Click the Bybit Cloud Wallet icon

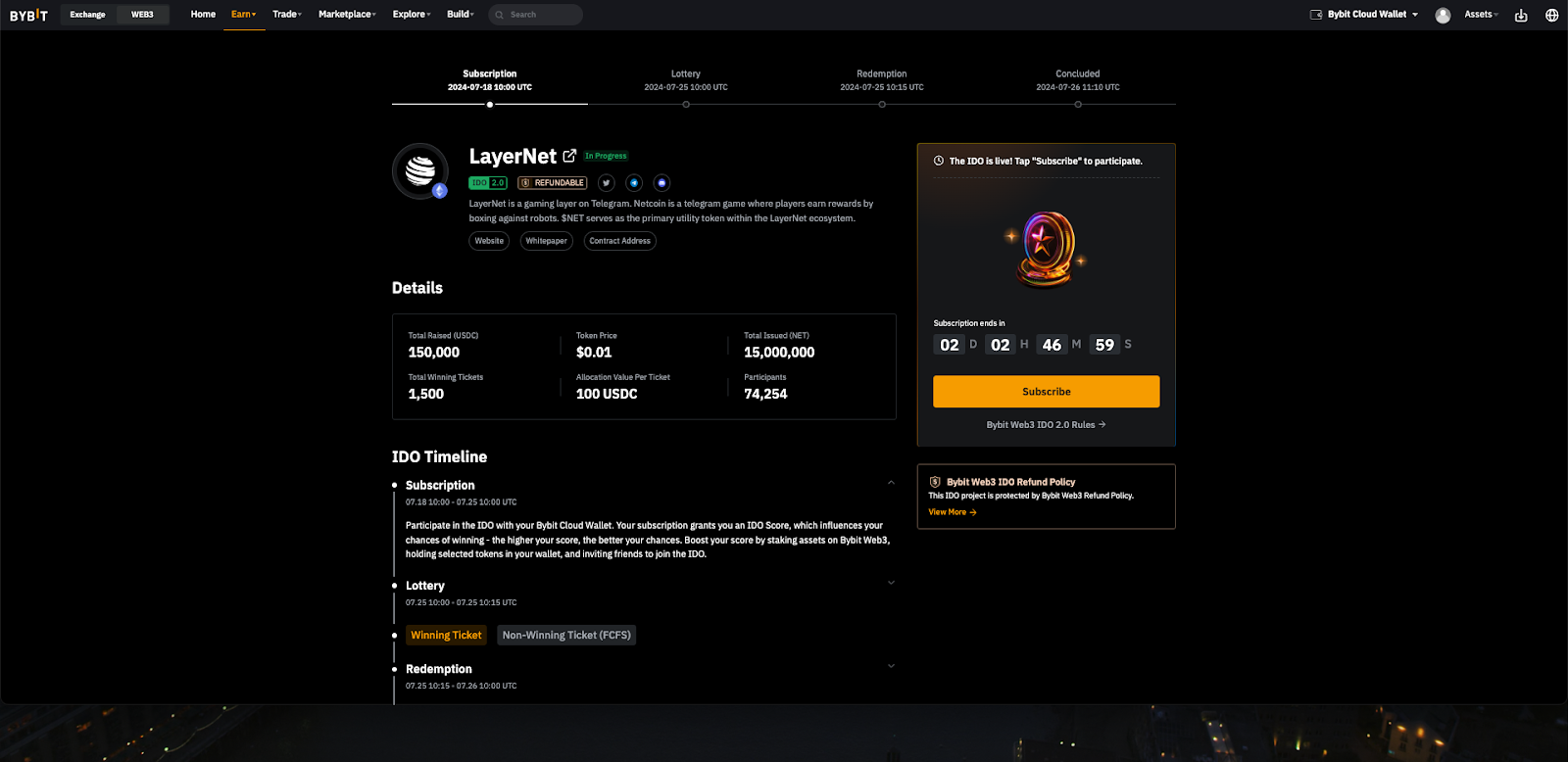(x=1316, y=15)
